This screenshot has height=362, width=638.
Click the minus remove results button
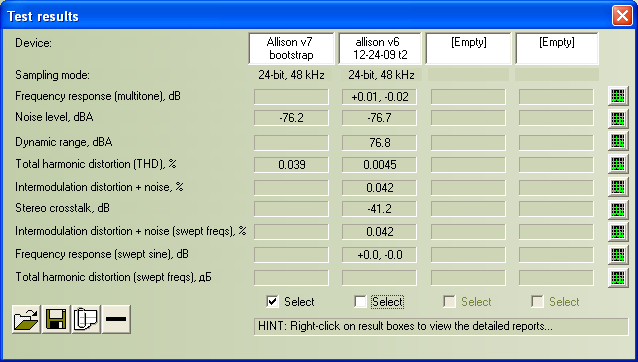pyautogui.click(x=116, y=319)
